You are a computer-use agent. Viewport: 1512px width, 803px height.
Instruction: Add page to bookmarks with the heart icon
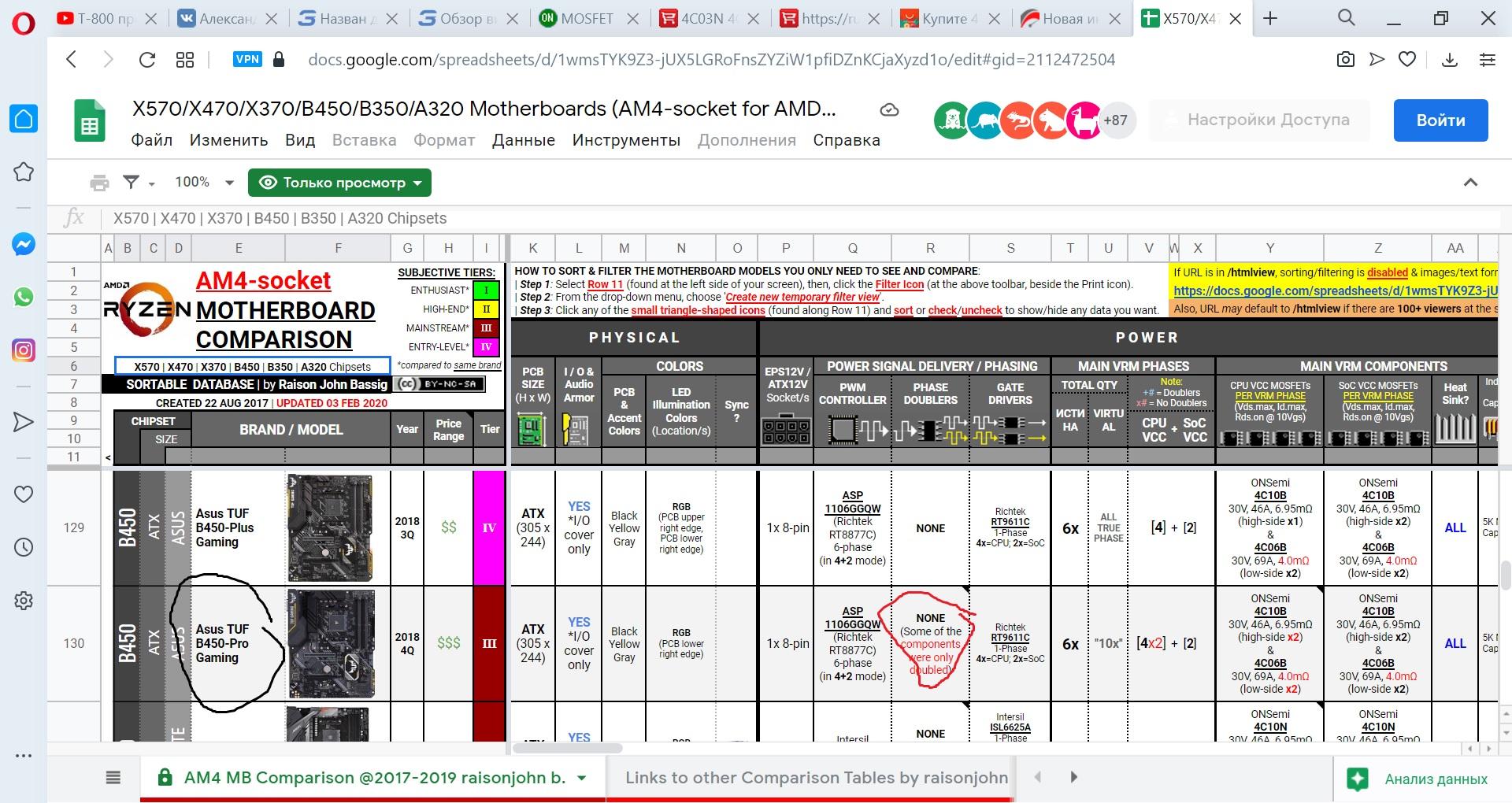pyautogui.click(x=1407, y=60)
